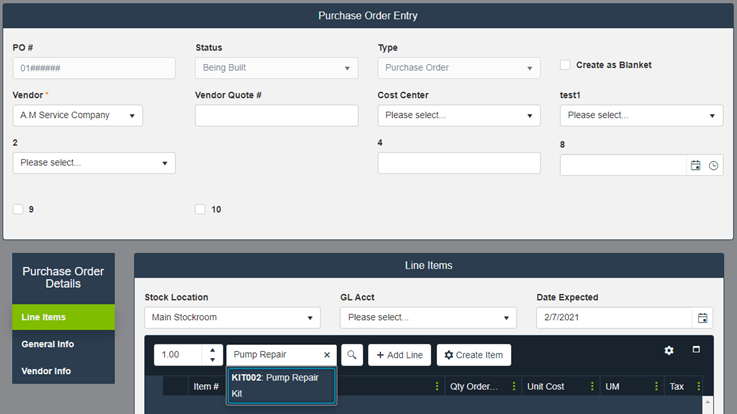Open the Date Expected calendar picker
This screenshot has width=737, height=414.
pyautogui.click(x=702, y=317)
